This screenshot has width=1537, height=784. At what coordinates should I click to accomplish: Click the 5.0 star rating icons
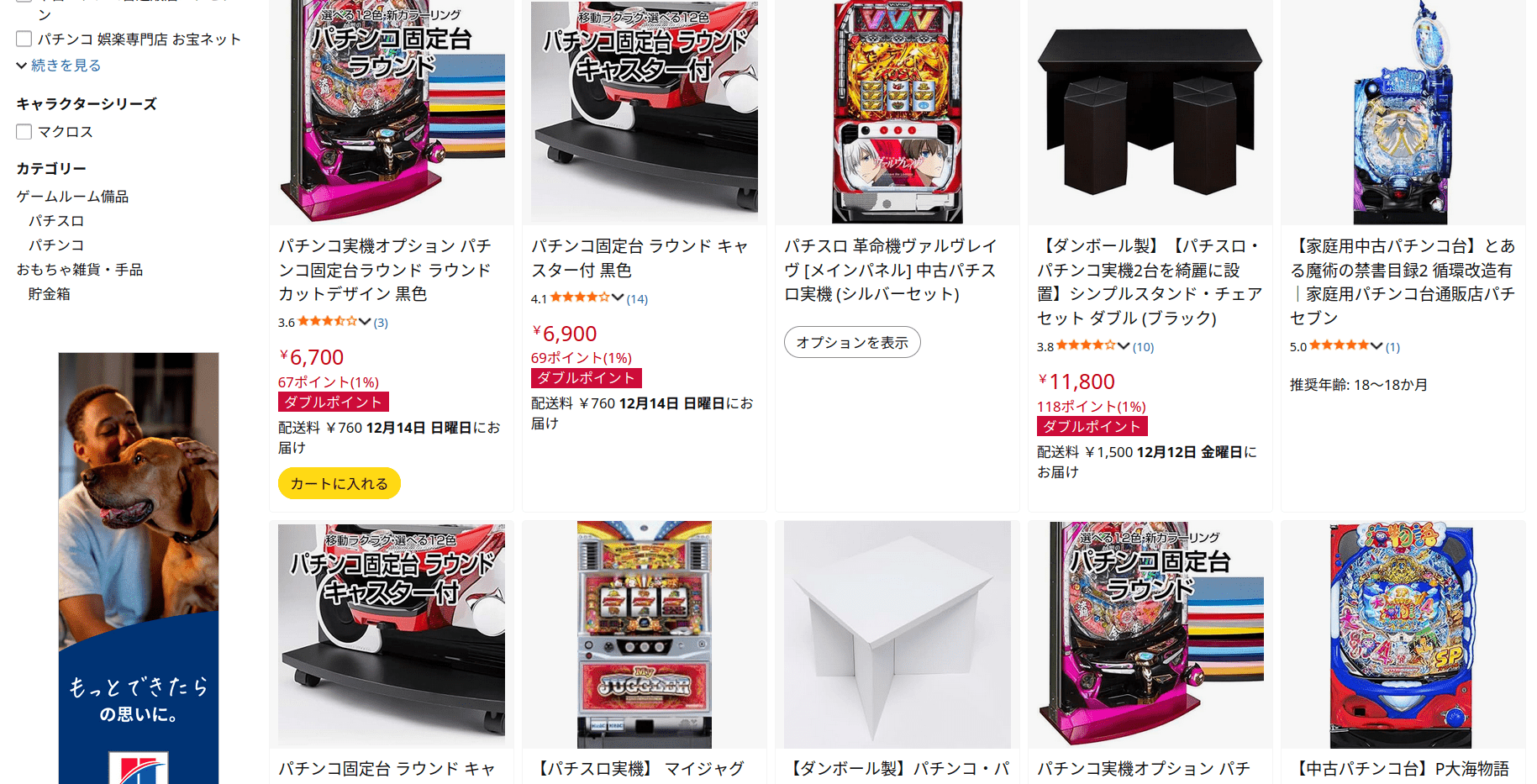coord(1339,346)
